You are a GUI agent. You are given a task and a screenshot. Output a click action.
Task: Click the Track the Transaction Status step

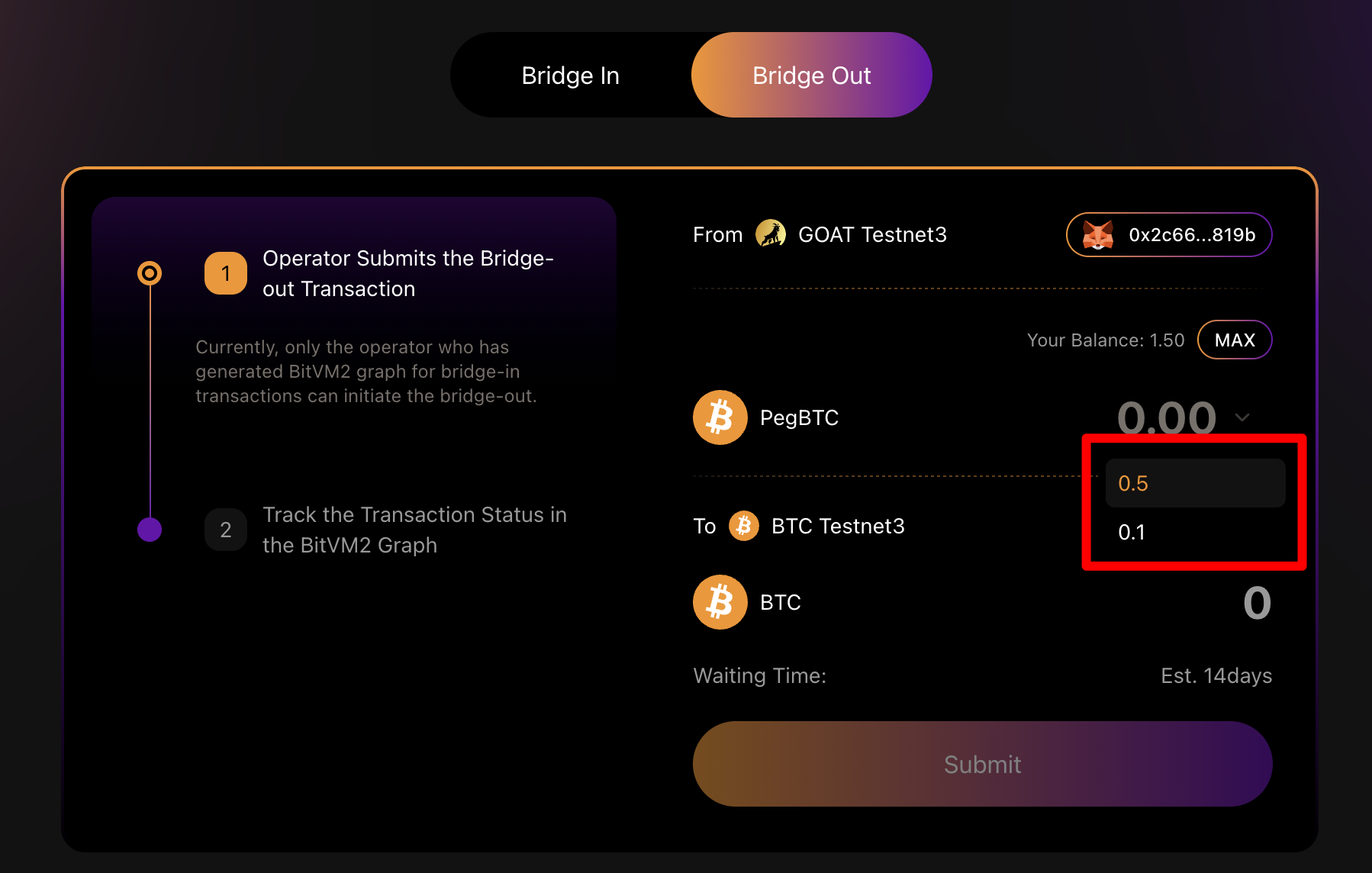(x=414, y=530)
